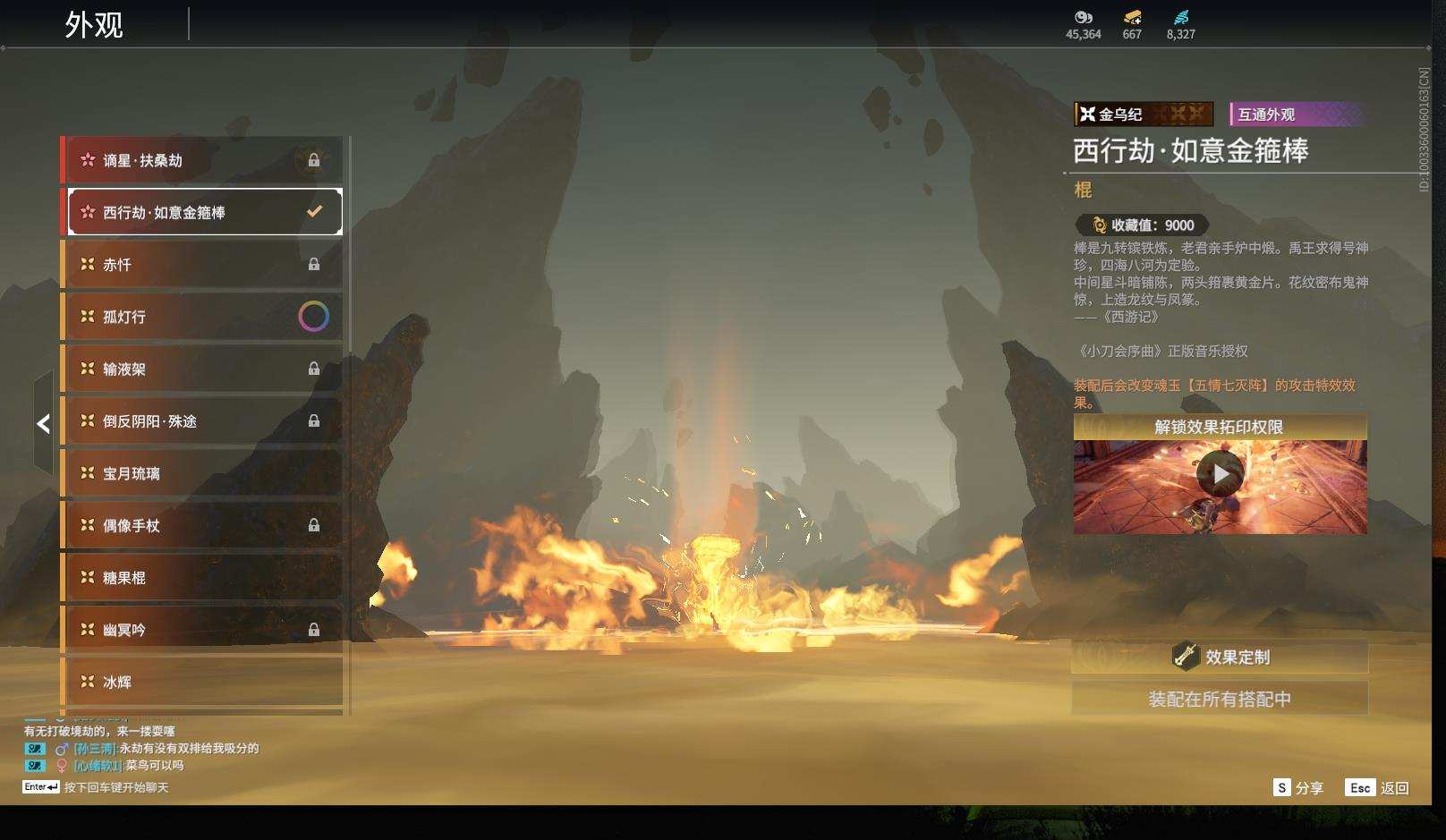Click the channel icon on 孙三清's chat line

point(35,749)
